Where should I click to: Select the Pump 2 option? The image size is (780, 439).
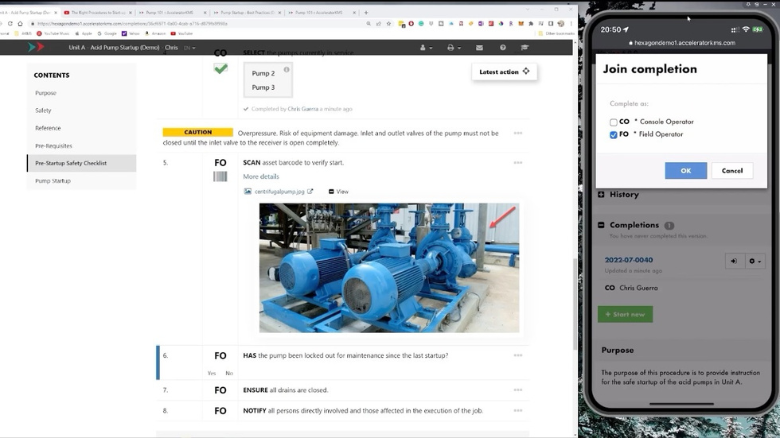pos(263,73)
